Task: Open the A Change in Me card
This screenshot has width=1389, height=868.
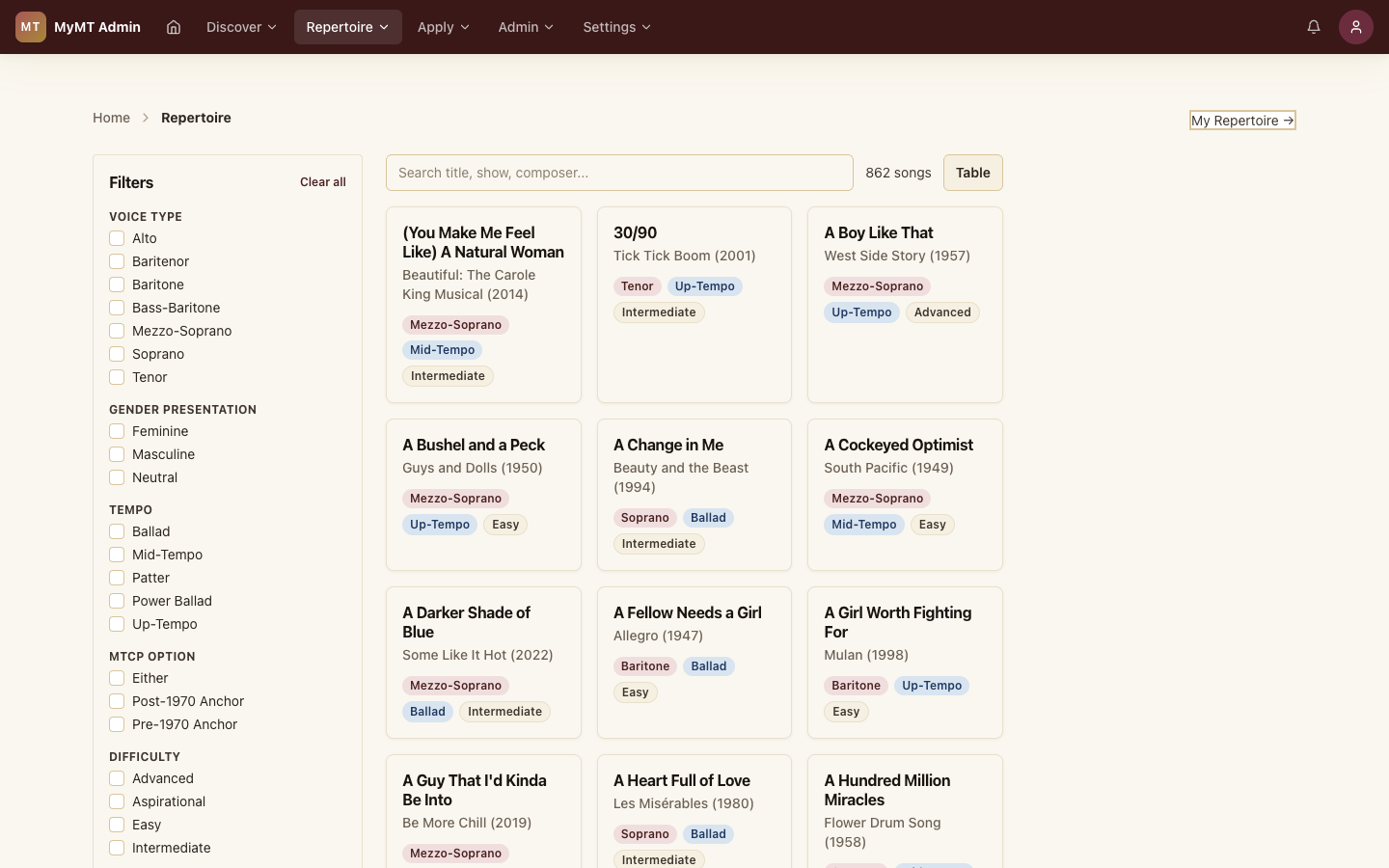Action: click(694, 495)
